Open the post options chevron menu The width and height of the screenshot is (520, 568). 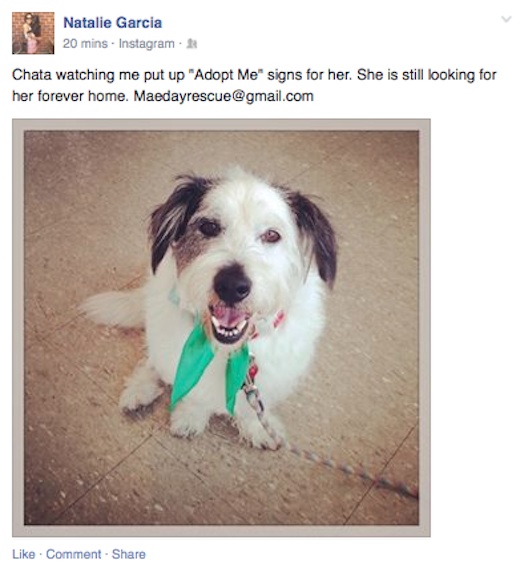coord(506,19)
